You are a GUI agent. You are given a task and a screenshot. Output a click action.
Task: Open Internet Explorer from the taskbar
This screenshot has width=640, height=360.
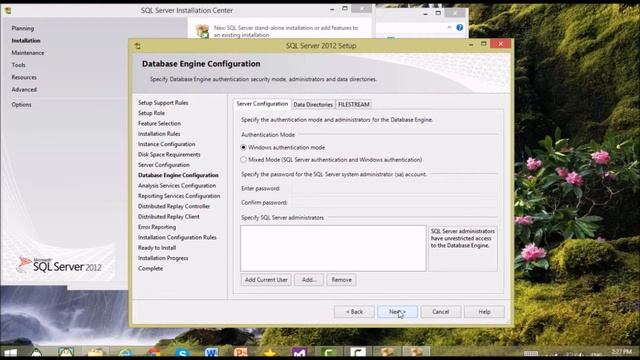[125, 353]
